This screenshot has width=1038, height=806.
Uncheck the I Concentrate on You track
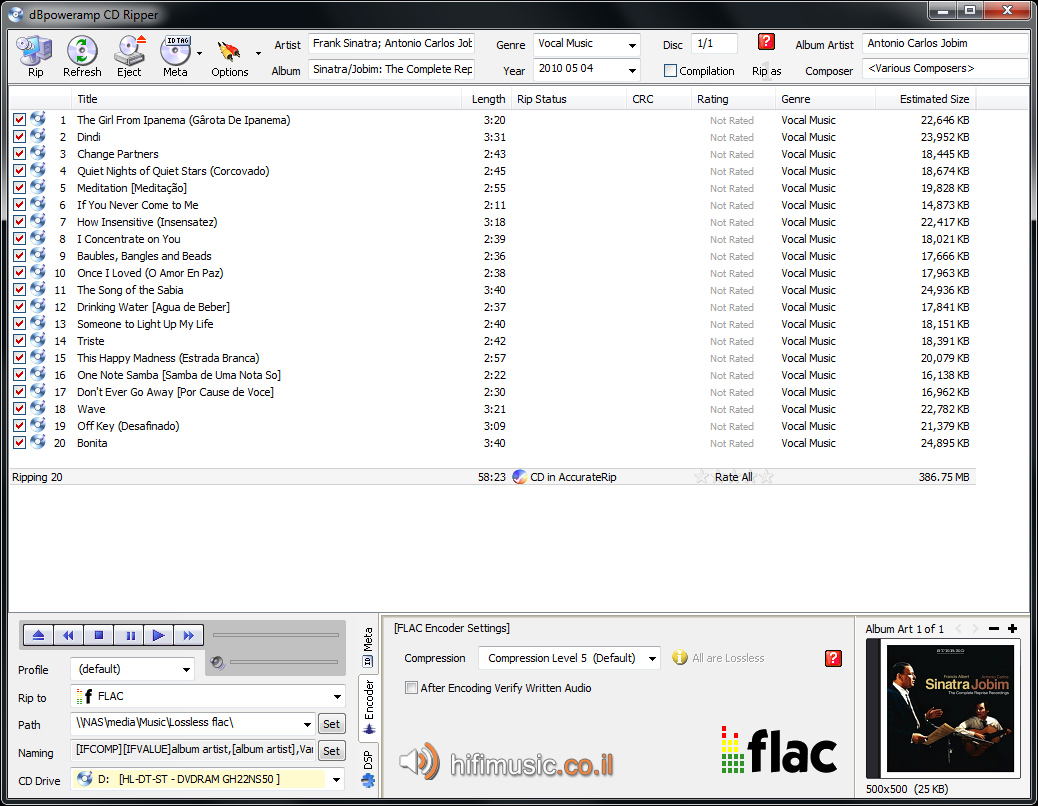(x=19, y=239)
